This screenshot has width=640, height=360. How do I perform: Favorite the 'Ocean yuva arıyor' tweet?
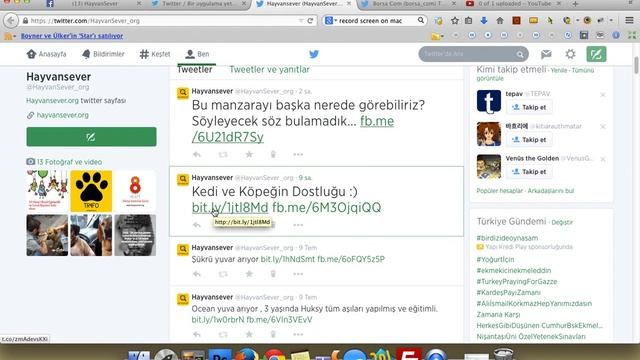pyautogui.click(x=249, y=334)
